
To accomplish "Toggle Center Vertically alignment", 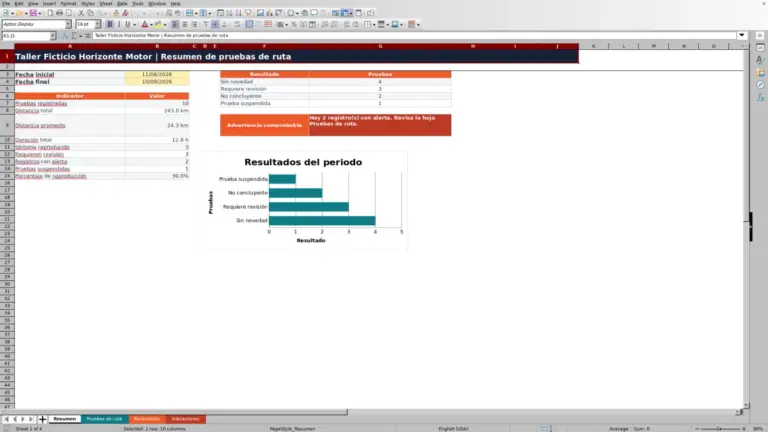I will (215, 24).
